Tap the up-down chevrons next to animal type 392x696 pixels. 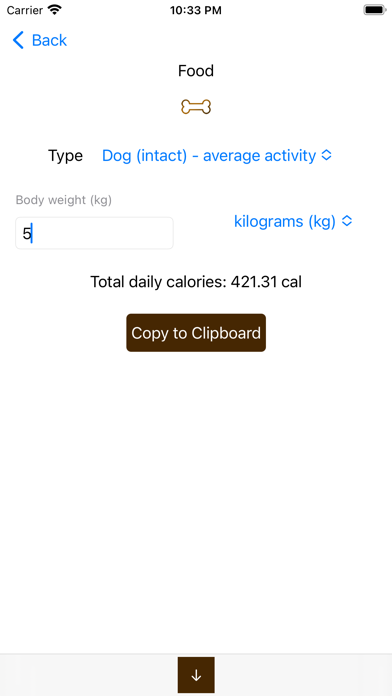click(x=326, y=155)
